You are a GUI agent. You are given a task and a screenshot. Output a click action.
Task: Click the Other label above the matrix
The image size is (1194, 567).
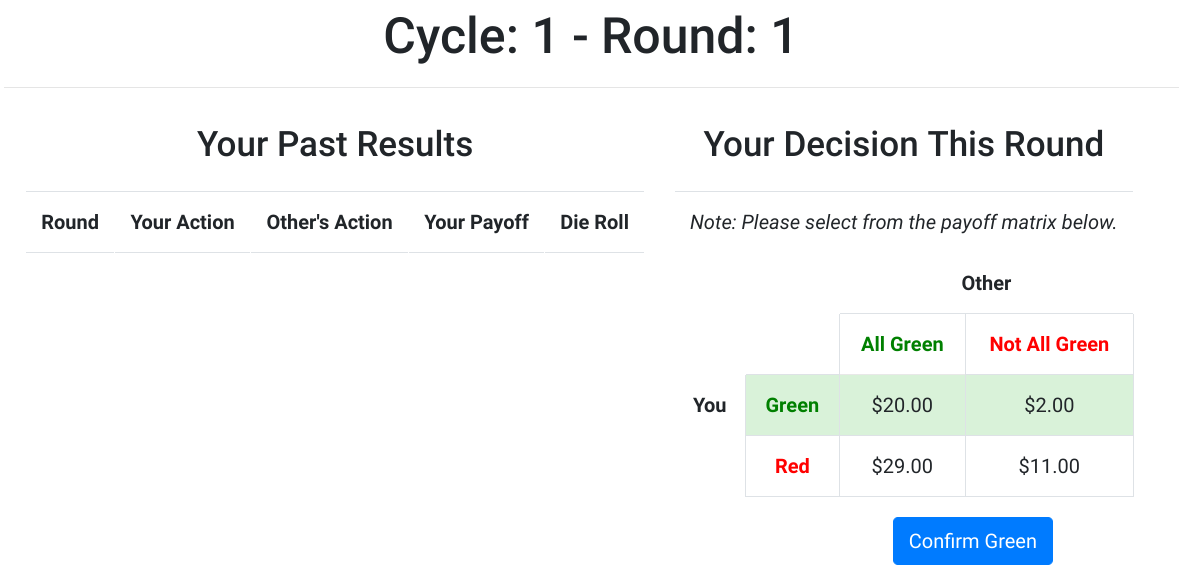[986, 283]
